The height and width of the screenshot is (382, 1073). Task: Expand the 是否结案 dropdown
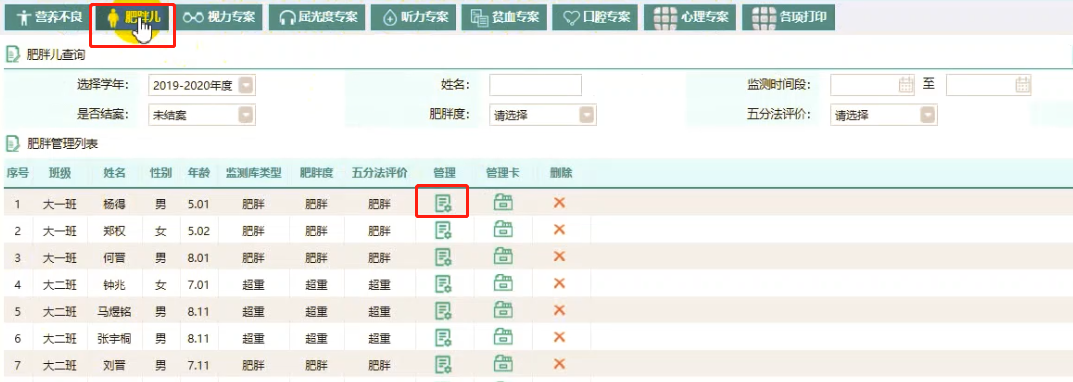246,115
